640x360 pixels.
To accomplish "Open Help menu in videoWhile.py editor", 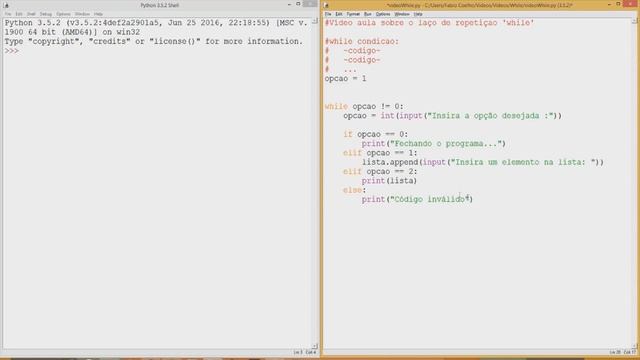I will point(418,14).
